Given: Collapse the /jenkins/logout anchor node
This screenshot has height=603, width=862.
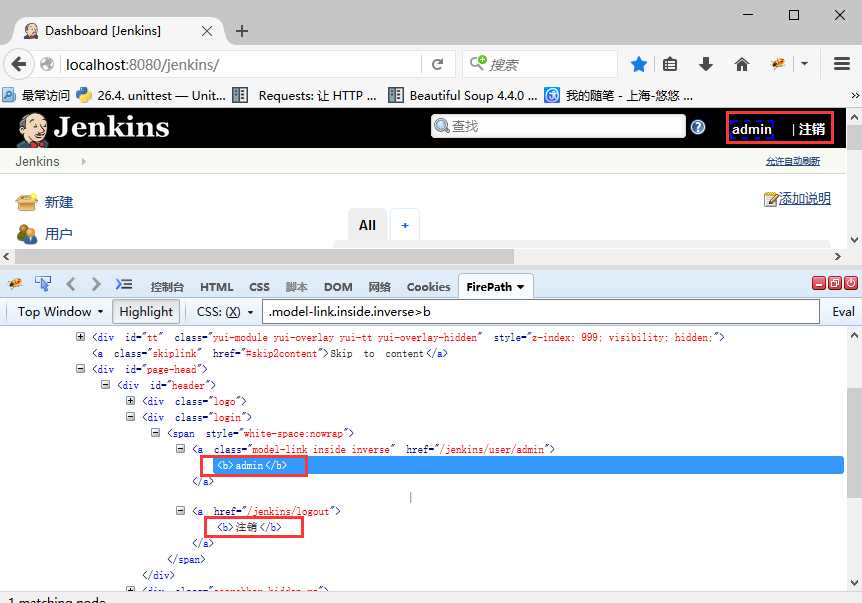Looking at the screenshot, I should pyautogui.click(x=180, y=510).
